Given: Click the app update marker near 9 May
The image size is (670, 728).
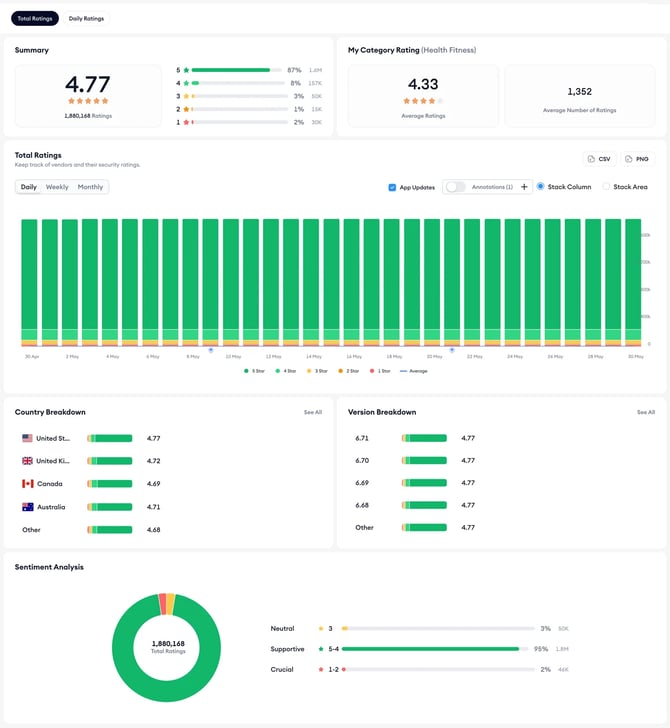Looking at the screenshot, I should 211,350.
